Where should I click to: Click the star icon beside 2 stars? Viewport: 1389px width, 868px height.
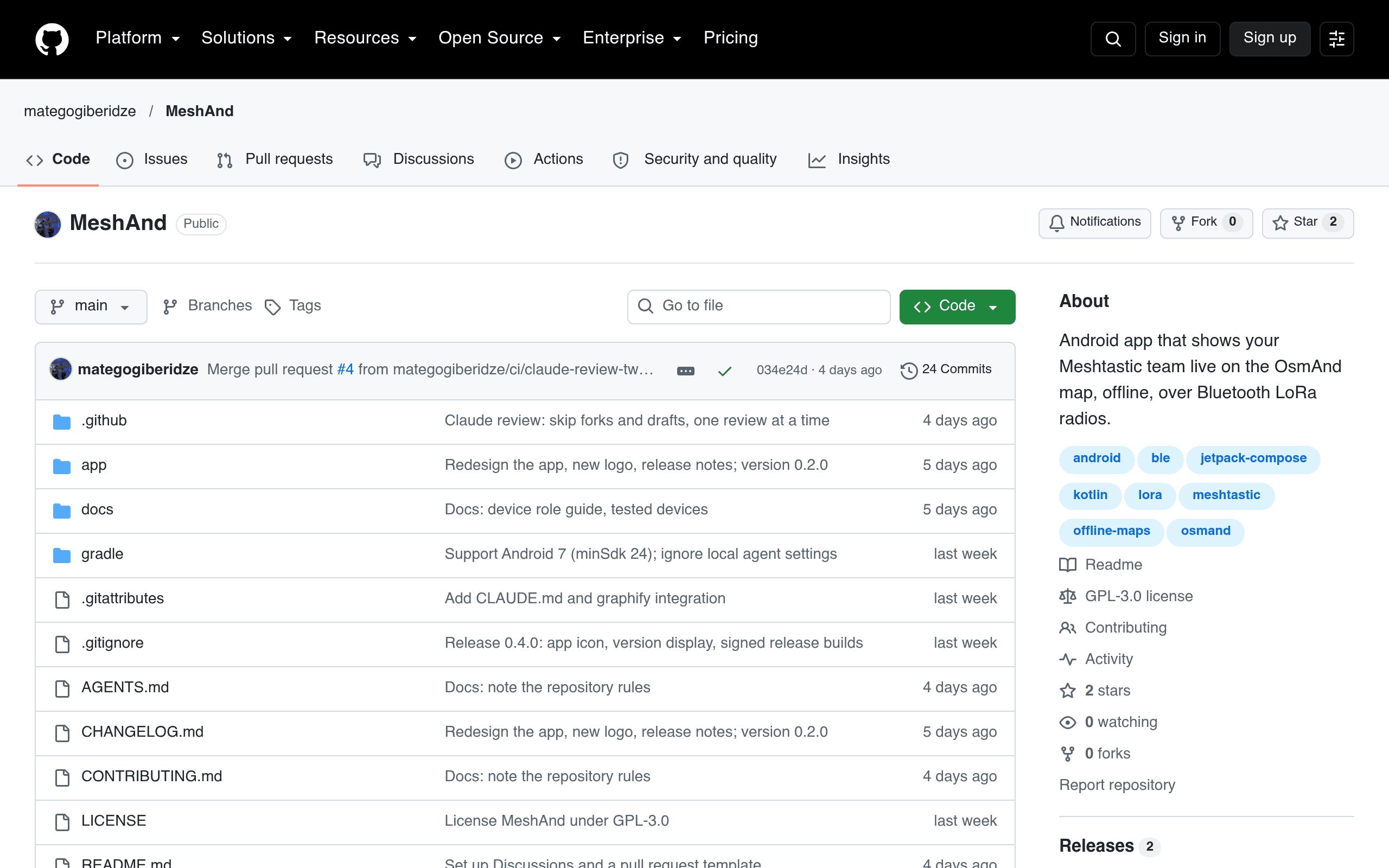point(1068,691)
